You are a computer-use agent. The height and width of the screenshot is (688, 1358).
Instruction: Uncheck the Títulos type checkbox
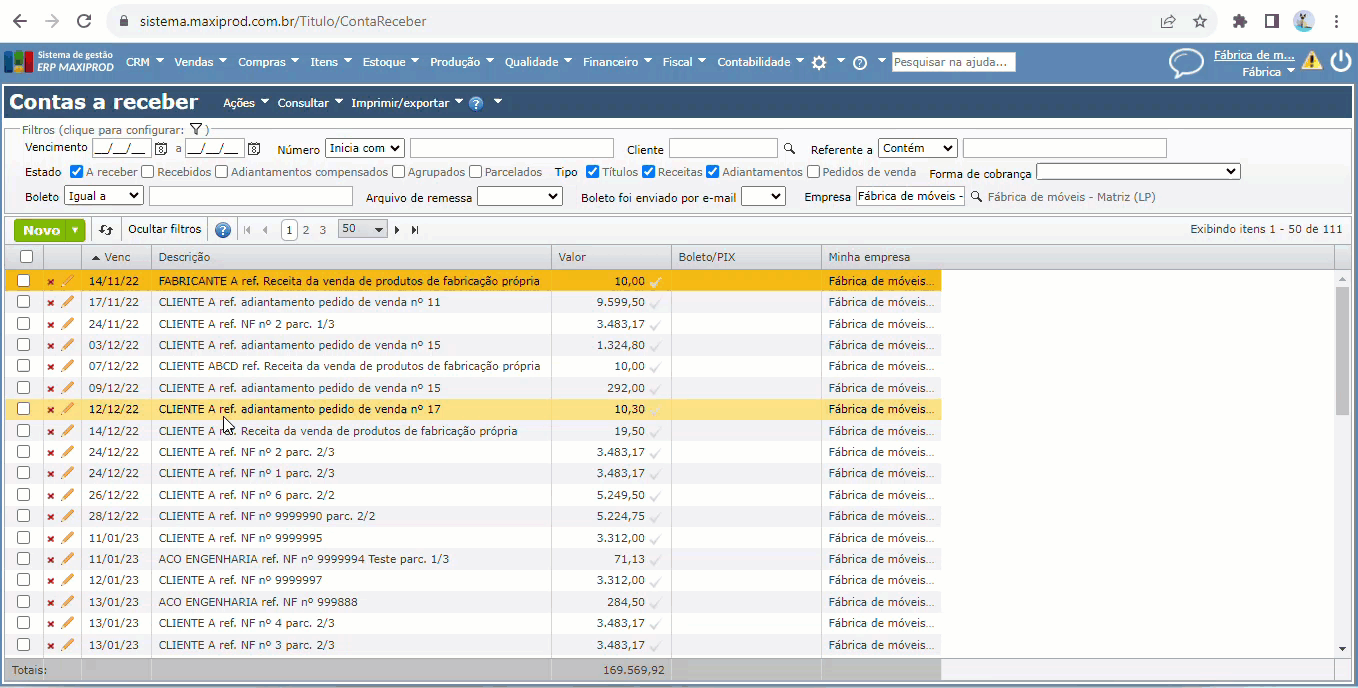pyautogui.click(x=593, y=172)
